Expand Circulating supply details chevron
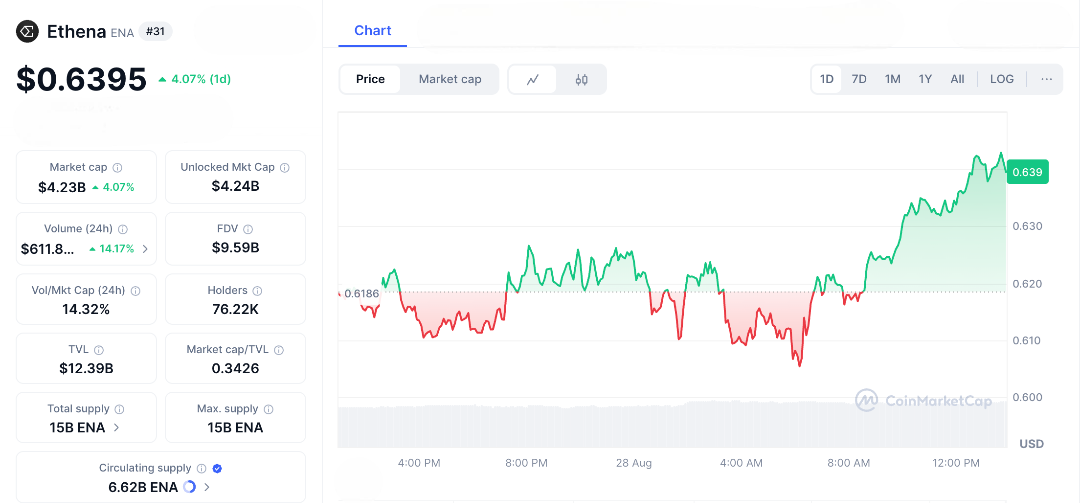1080x503 pixels. 207,487
